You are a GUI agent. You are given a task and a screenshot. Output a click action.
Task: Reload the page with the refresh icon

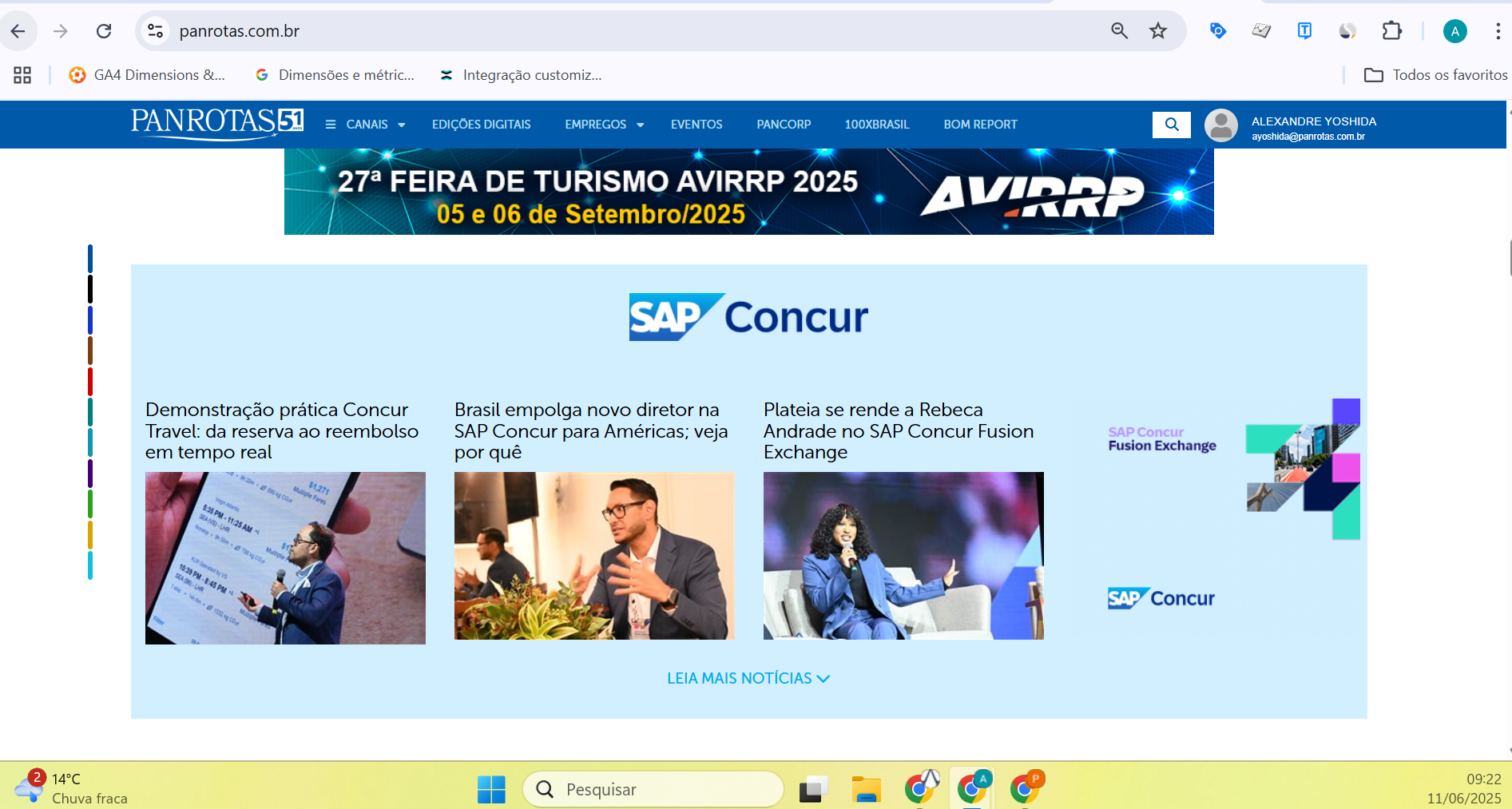(104, 31)
